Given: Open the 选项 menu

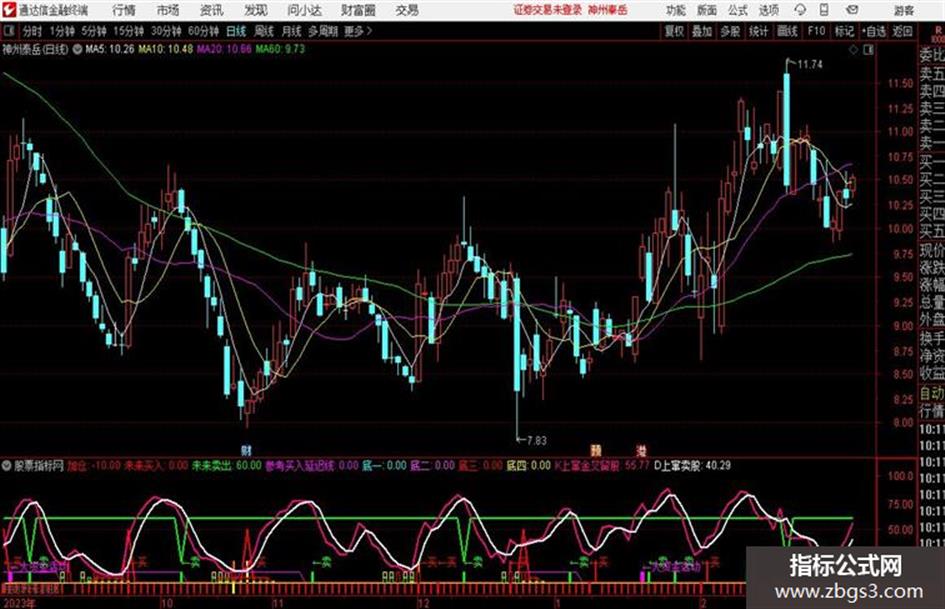Looking at the screenshot, I should 769,10.
